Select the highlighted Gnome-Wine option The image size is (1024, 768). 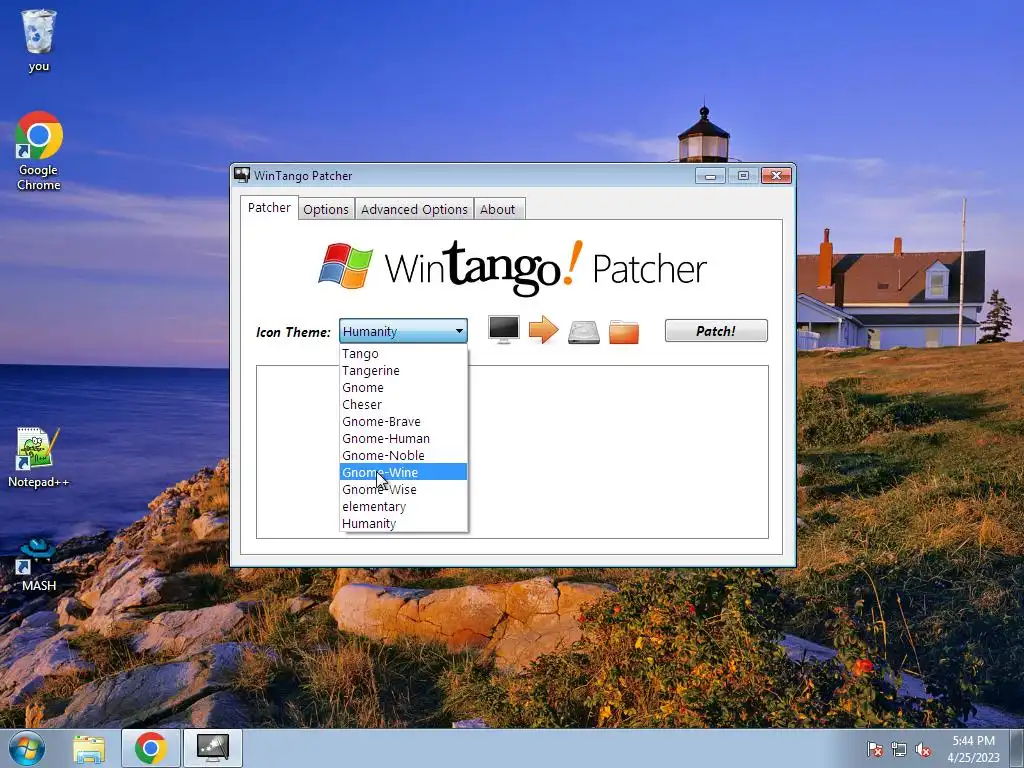pos(404,472)
